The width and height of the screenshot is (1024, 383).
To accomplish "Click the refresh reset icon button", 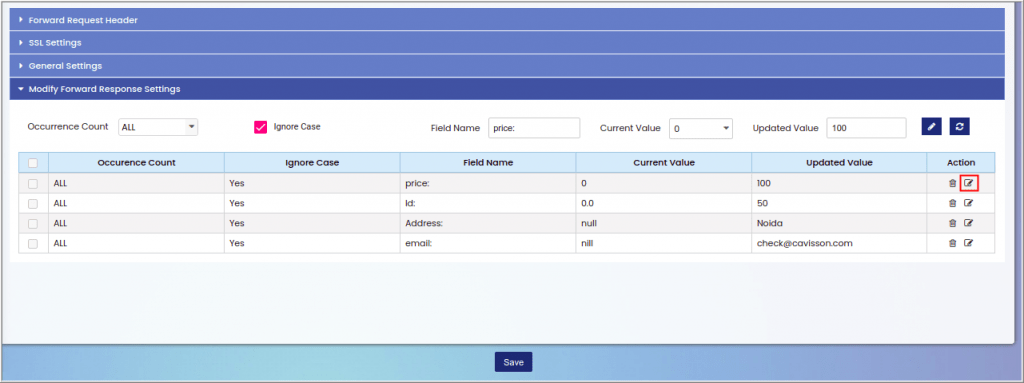I will [959, 127].
